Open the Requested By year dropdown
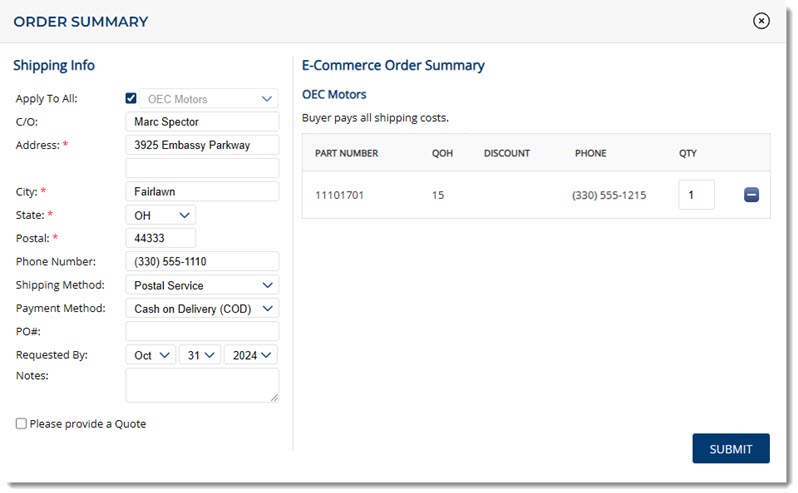The width and height of the screenshot is (798, 493). [x=251, y=355]
